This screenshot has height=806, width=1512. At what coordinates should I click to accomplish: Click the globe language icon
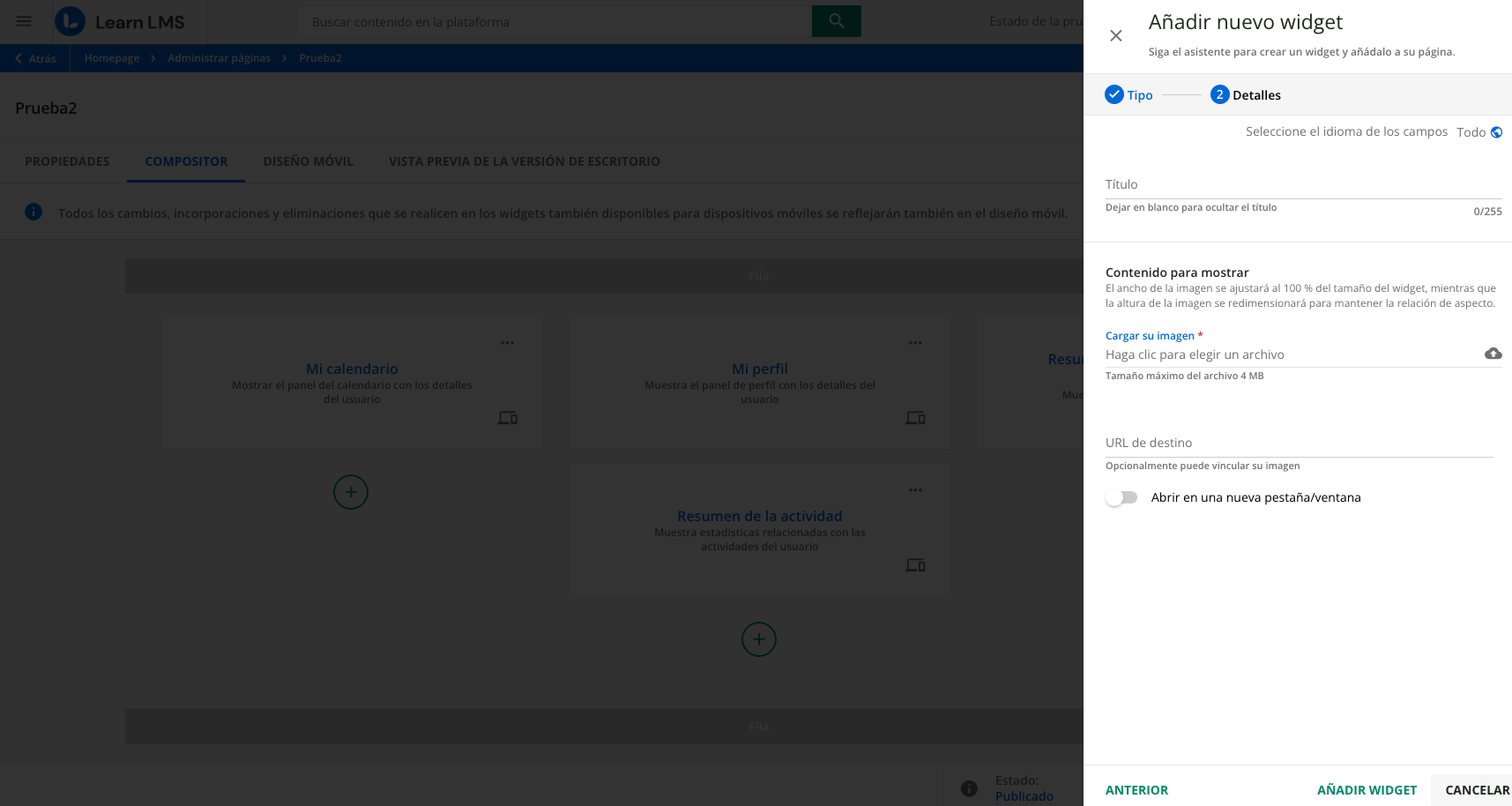[x=1496, y=132]
